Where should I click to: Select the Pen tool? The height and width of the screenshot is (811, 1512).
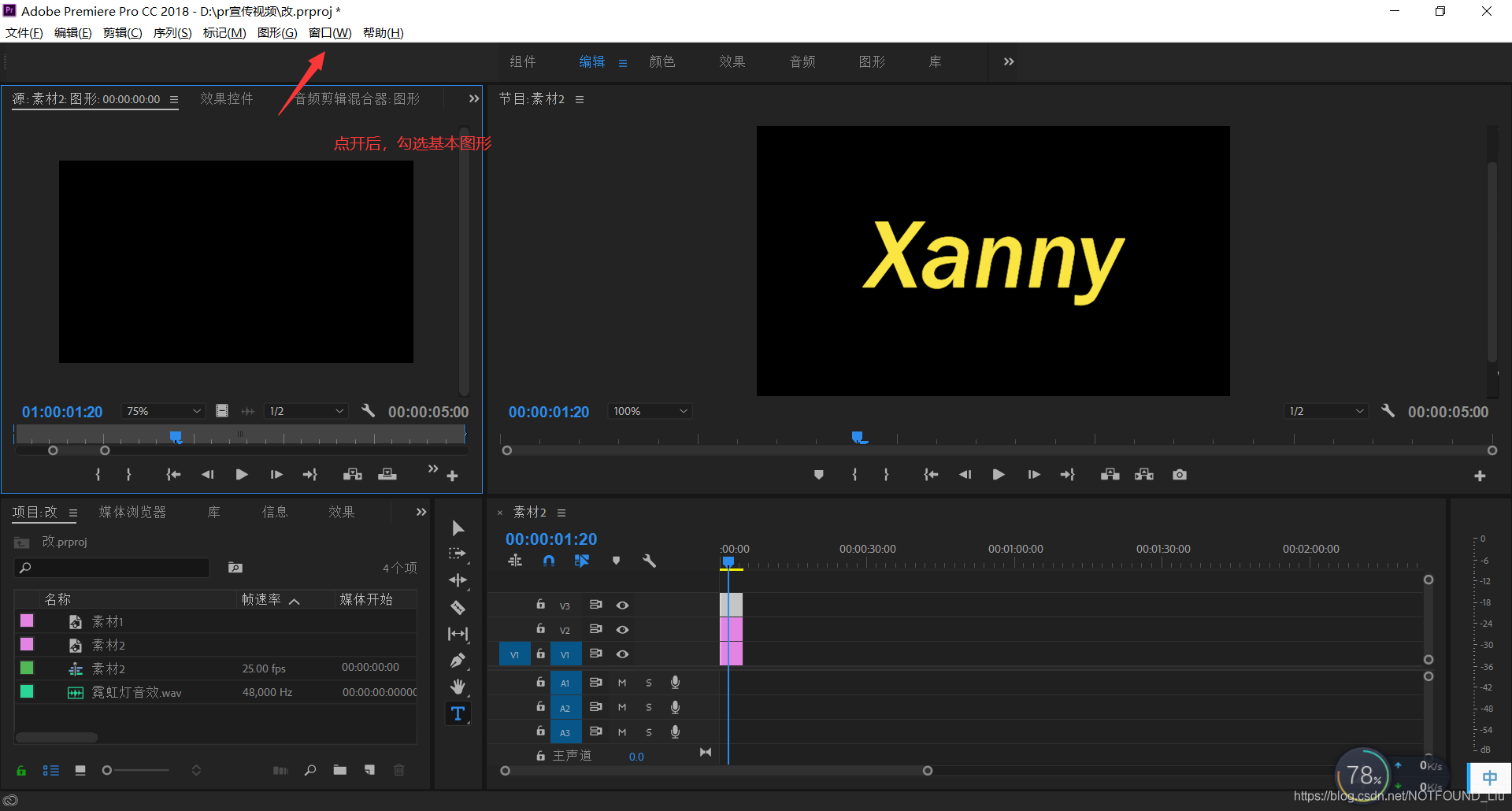458,661
